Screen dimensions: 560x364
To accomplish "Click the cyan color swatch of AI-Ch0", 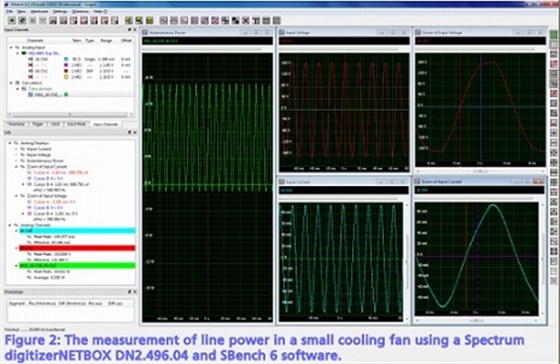I will pos(66,59).
